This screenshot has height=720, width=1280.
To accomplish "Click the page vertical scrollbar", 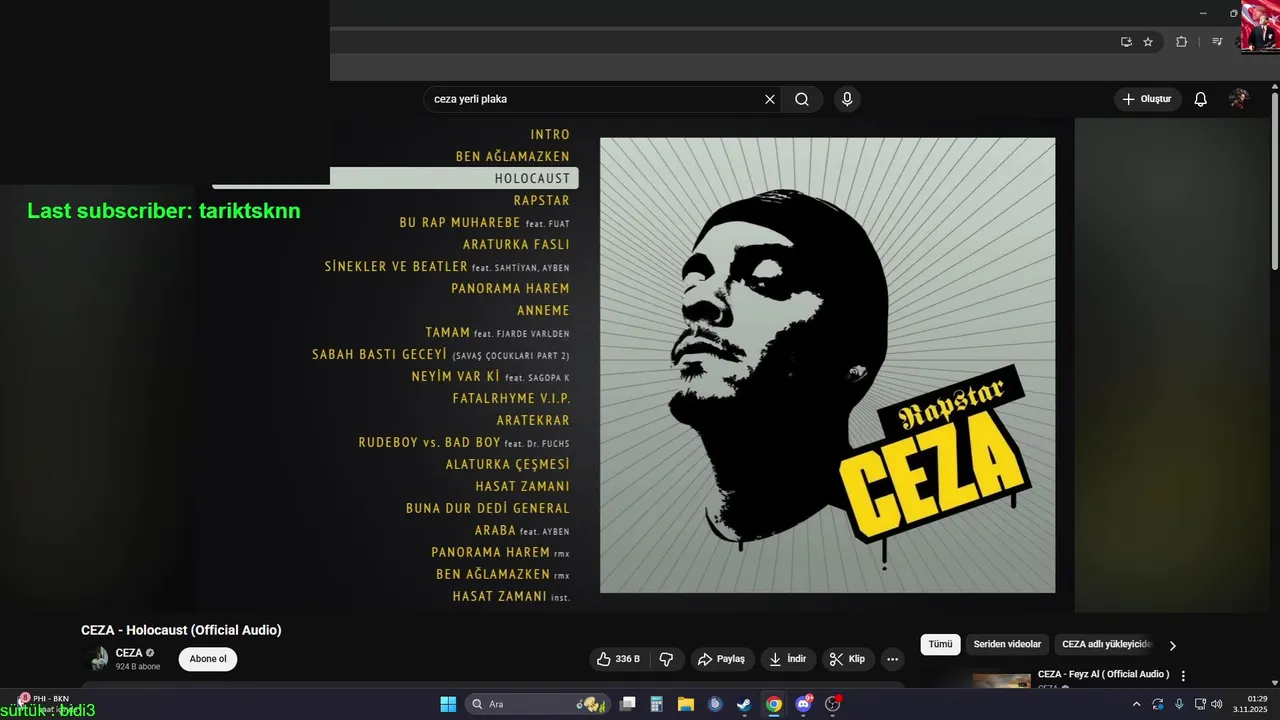I will tap(1275, 180).
